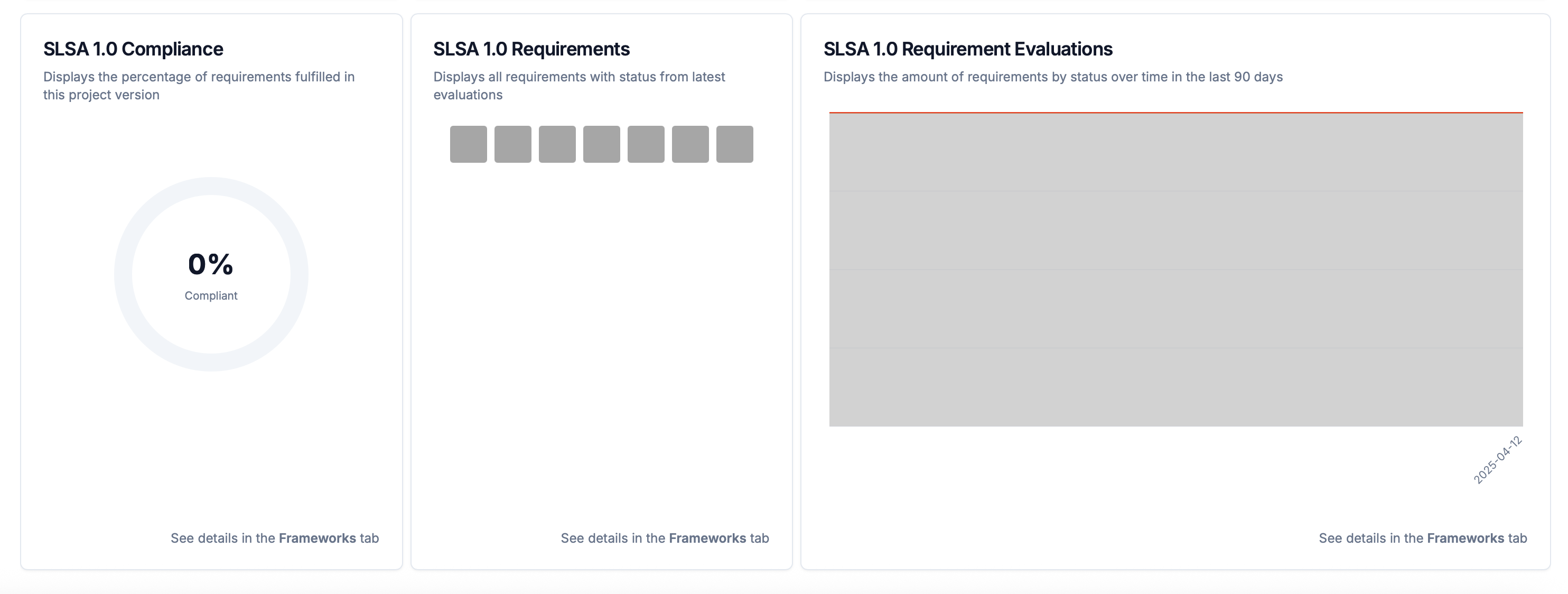The image size is (1568, 594).
Task: Click the third gray requirement square
Action: 557,144
